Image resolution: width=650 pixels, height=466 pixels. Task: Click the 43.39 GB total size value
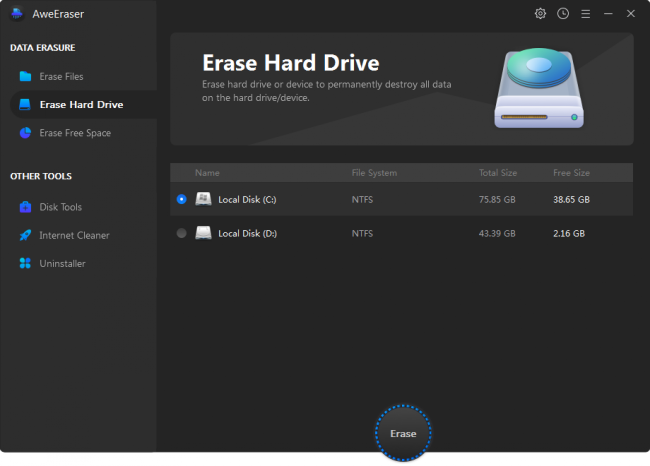pyautogui.click(x=497, y=233)
